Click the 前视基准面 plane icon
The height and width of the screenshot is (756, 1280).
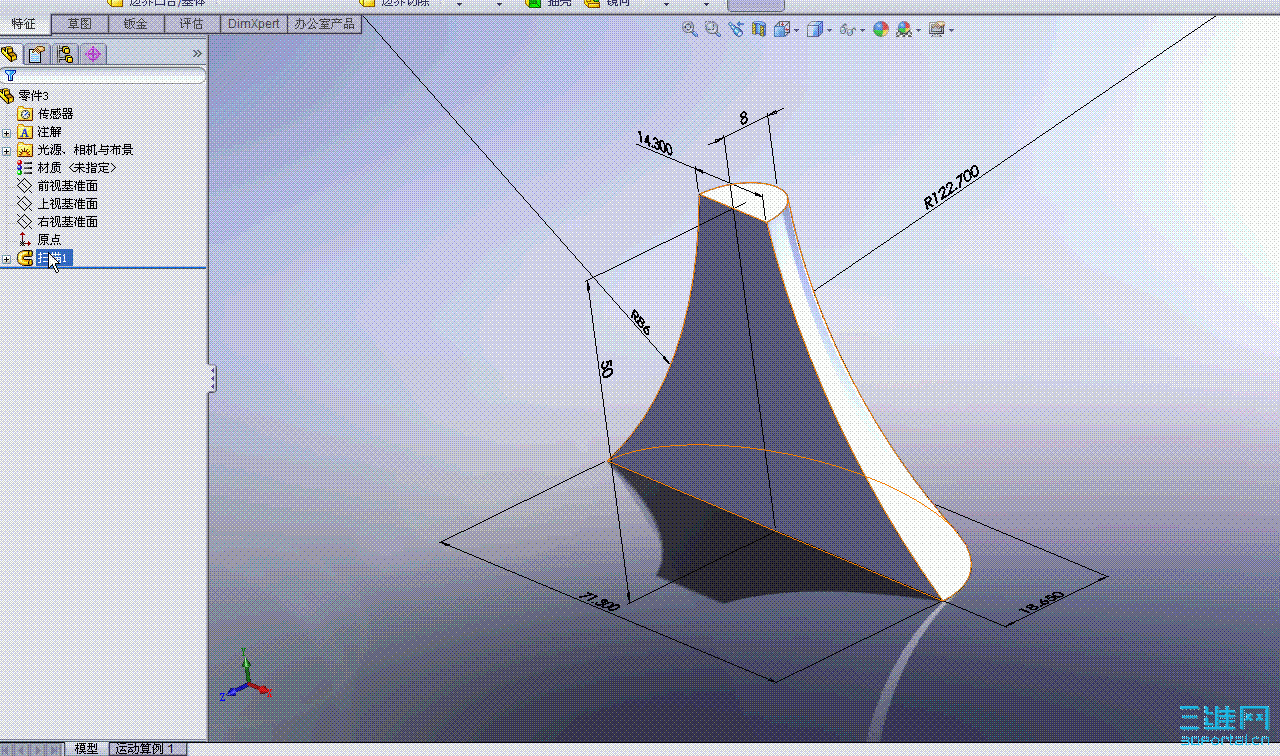(26, 186)
